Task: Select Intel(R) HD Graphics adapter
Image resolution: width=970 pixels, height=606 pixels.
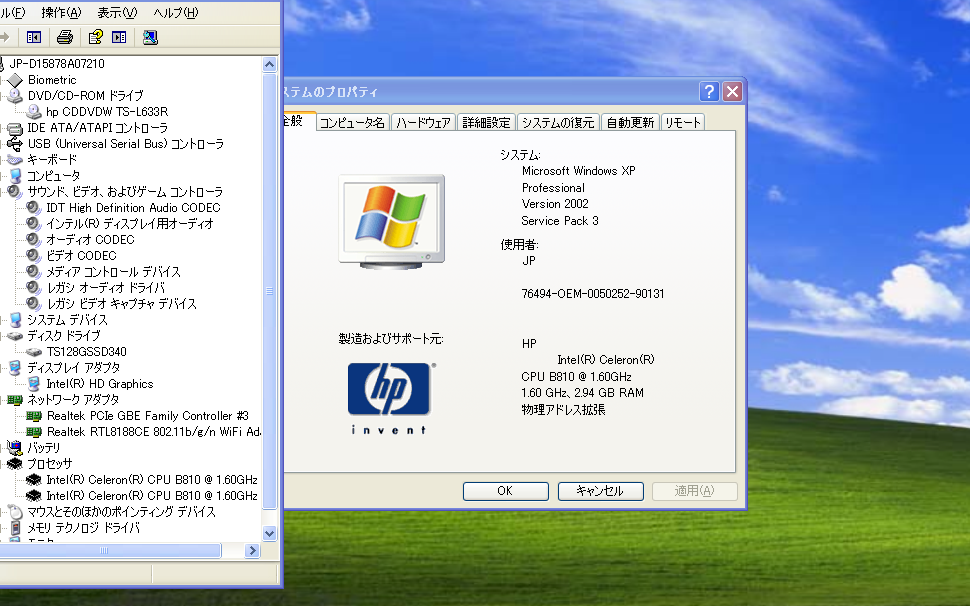Action: tap(100, 384)
